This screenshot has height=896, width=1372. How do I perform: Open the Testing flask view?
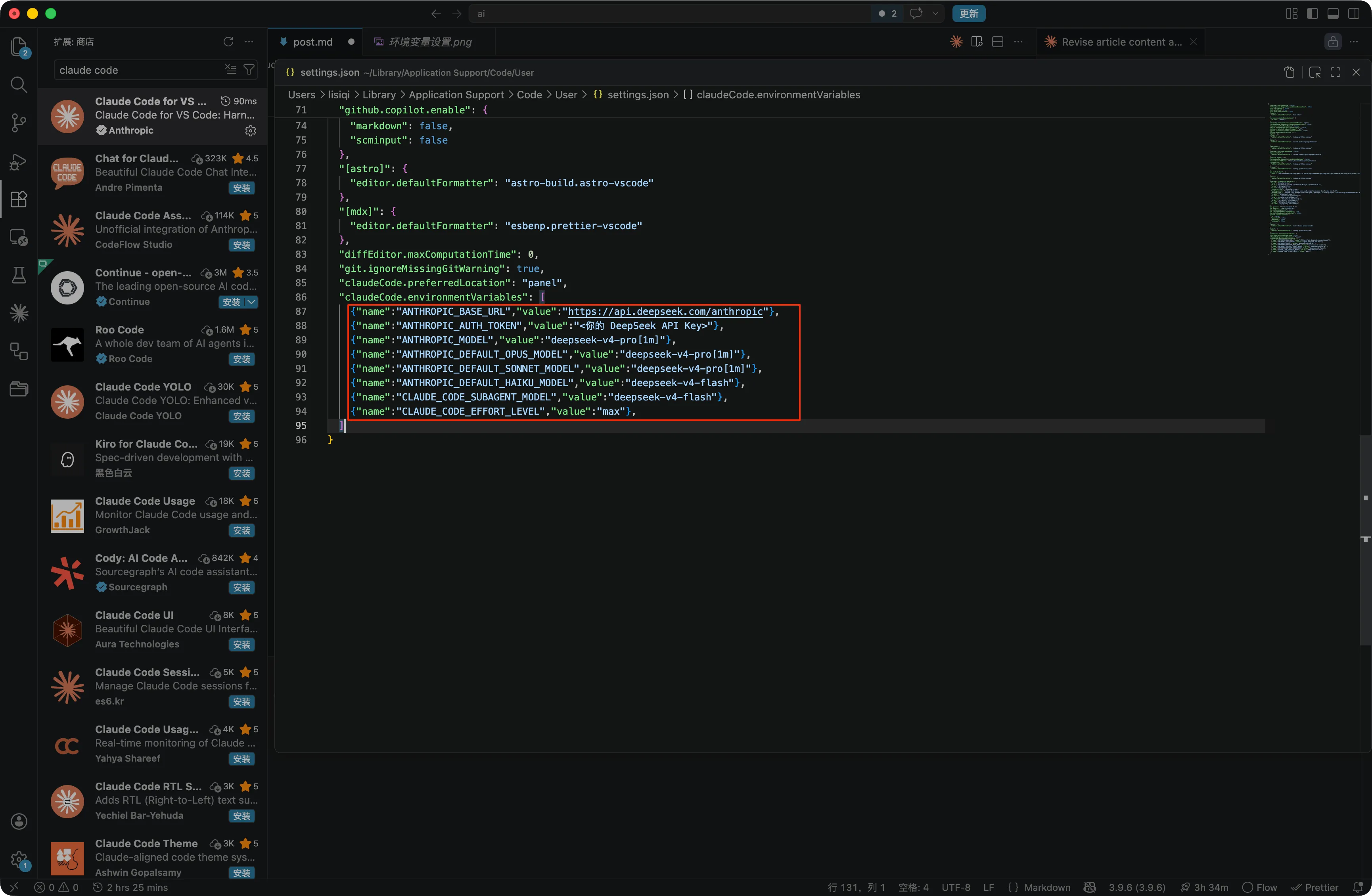(19, 275)
